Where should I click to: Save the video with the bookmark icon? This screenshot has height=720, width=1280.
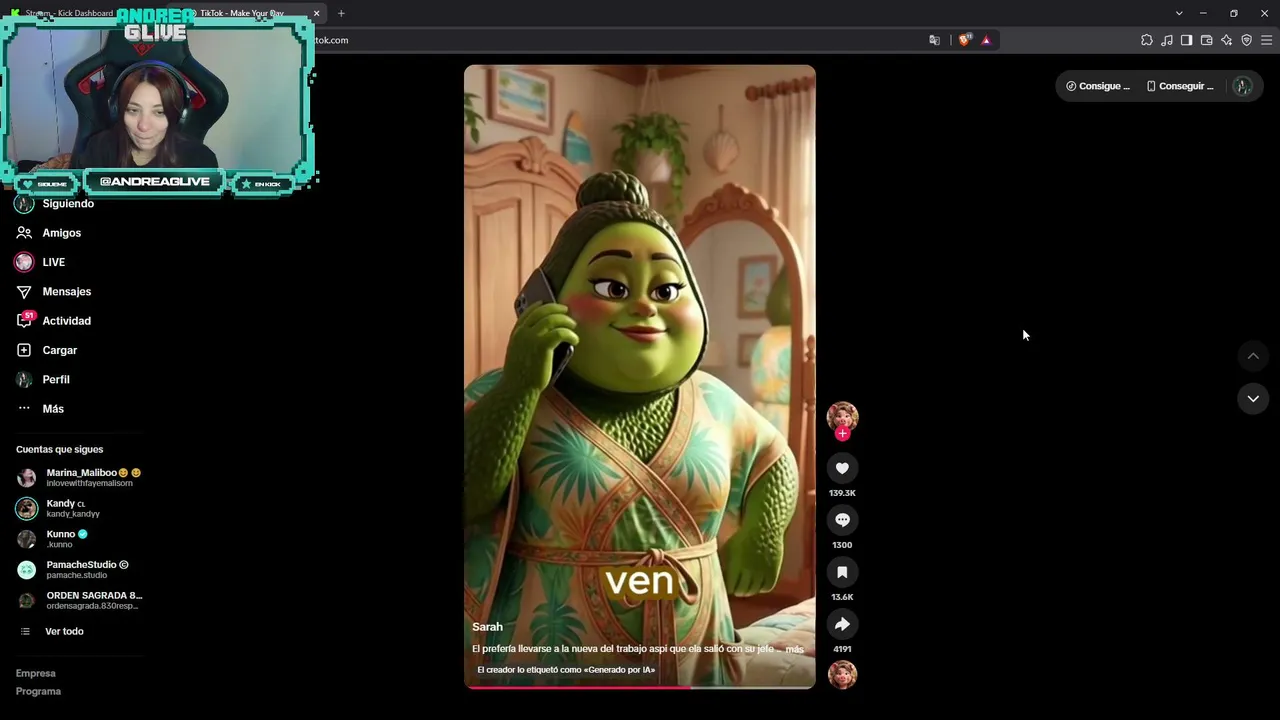[x=842, y=572]
